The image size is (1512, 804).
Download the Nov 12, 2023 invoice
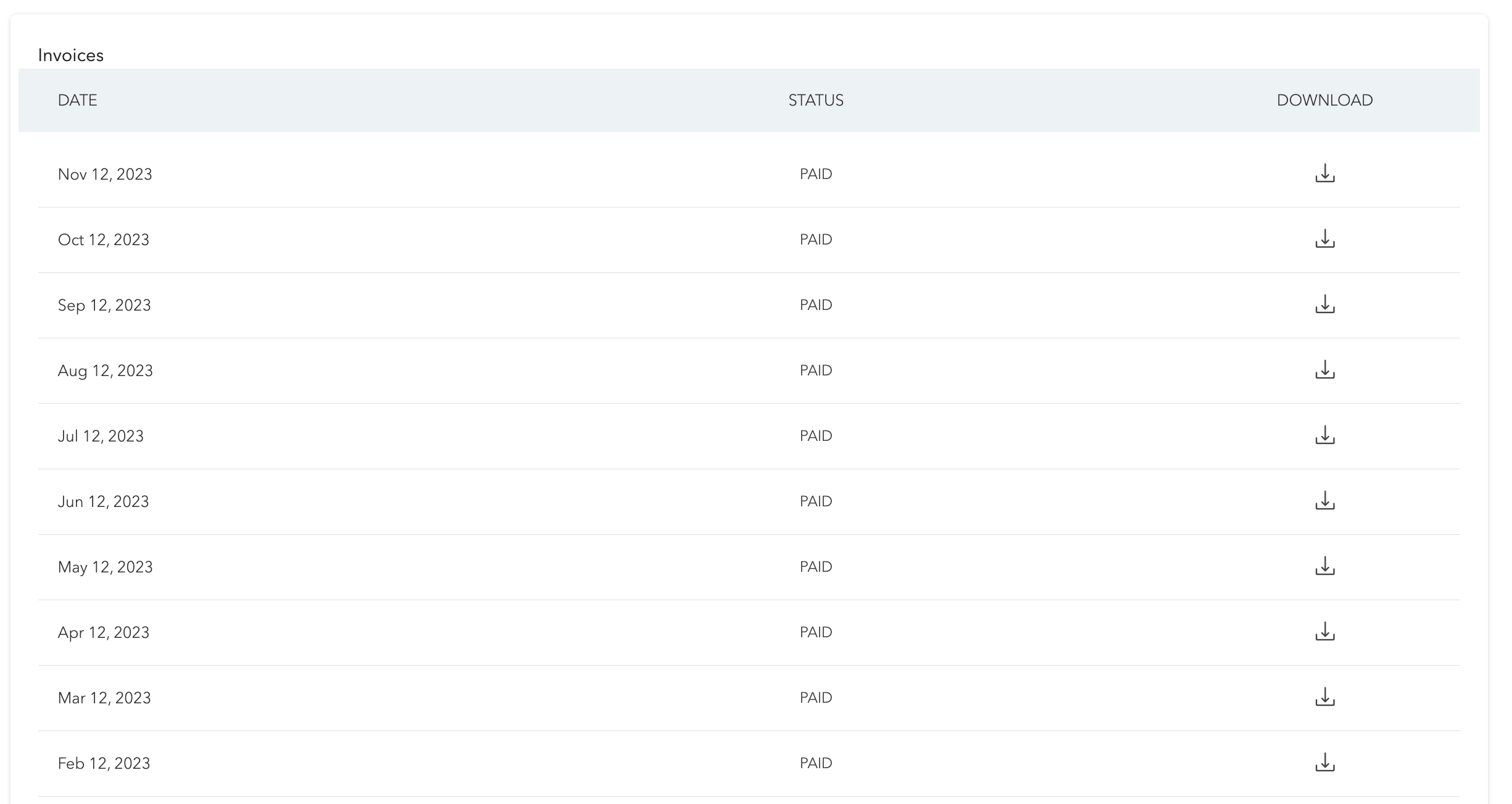click(1324, 174)
